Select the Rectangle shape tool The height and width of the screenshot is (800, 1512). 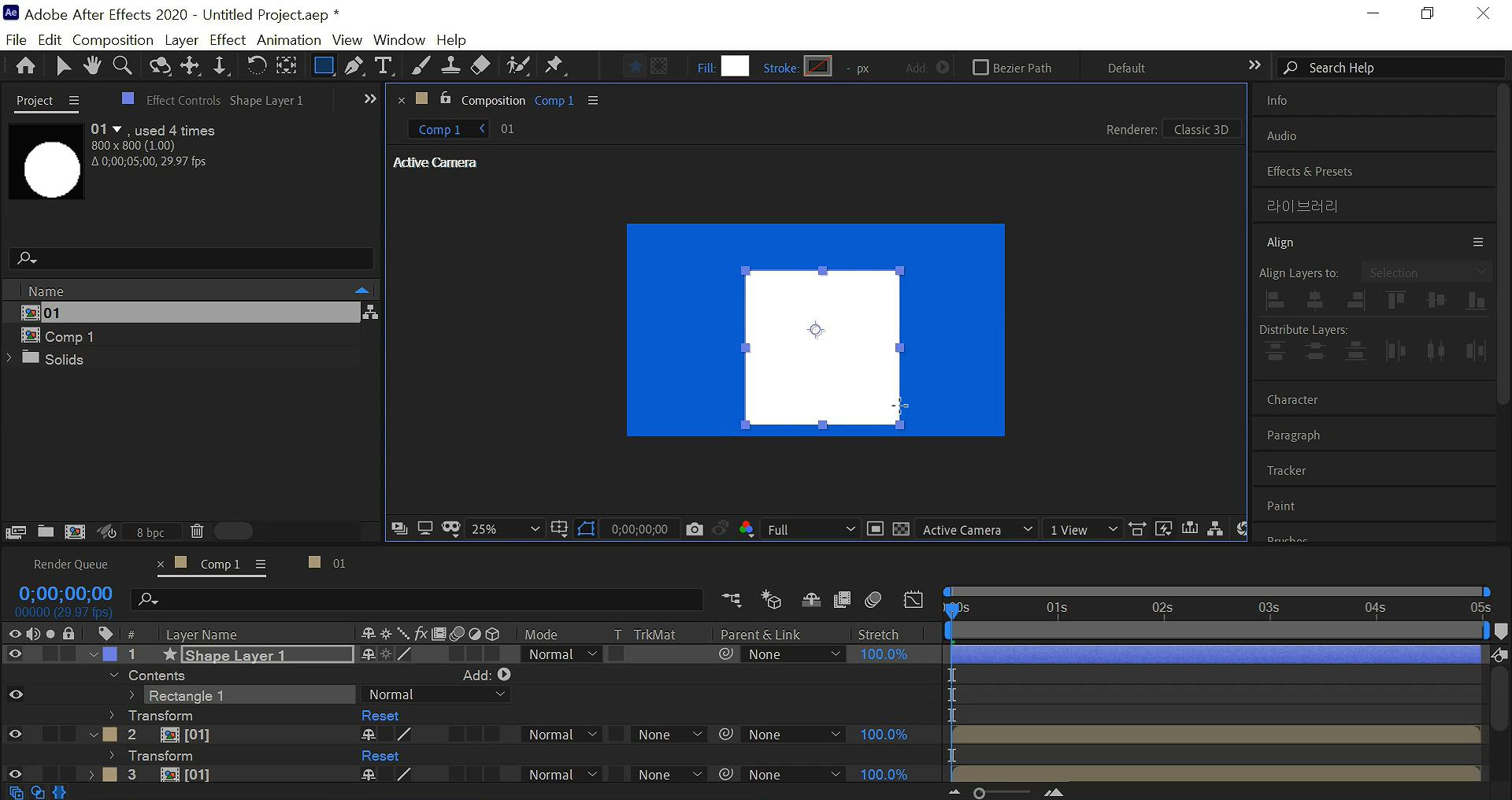click(x=324, y=66)
